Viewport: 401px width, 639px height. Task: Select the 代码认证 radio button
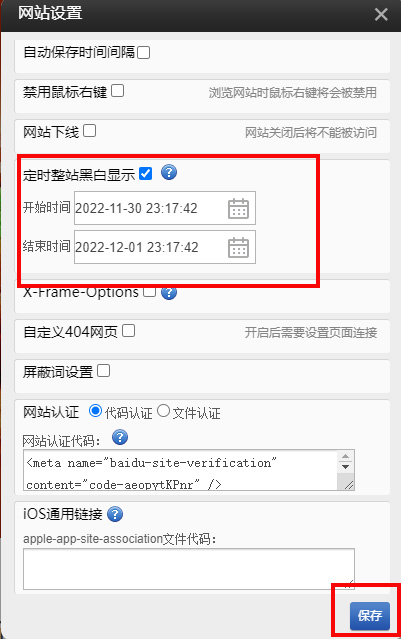click(95, 411)
